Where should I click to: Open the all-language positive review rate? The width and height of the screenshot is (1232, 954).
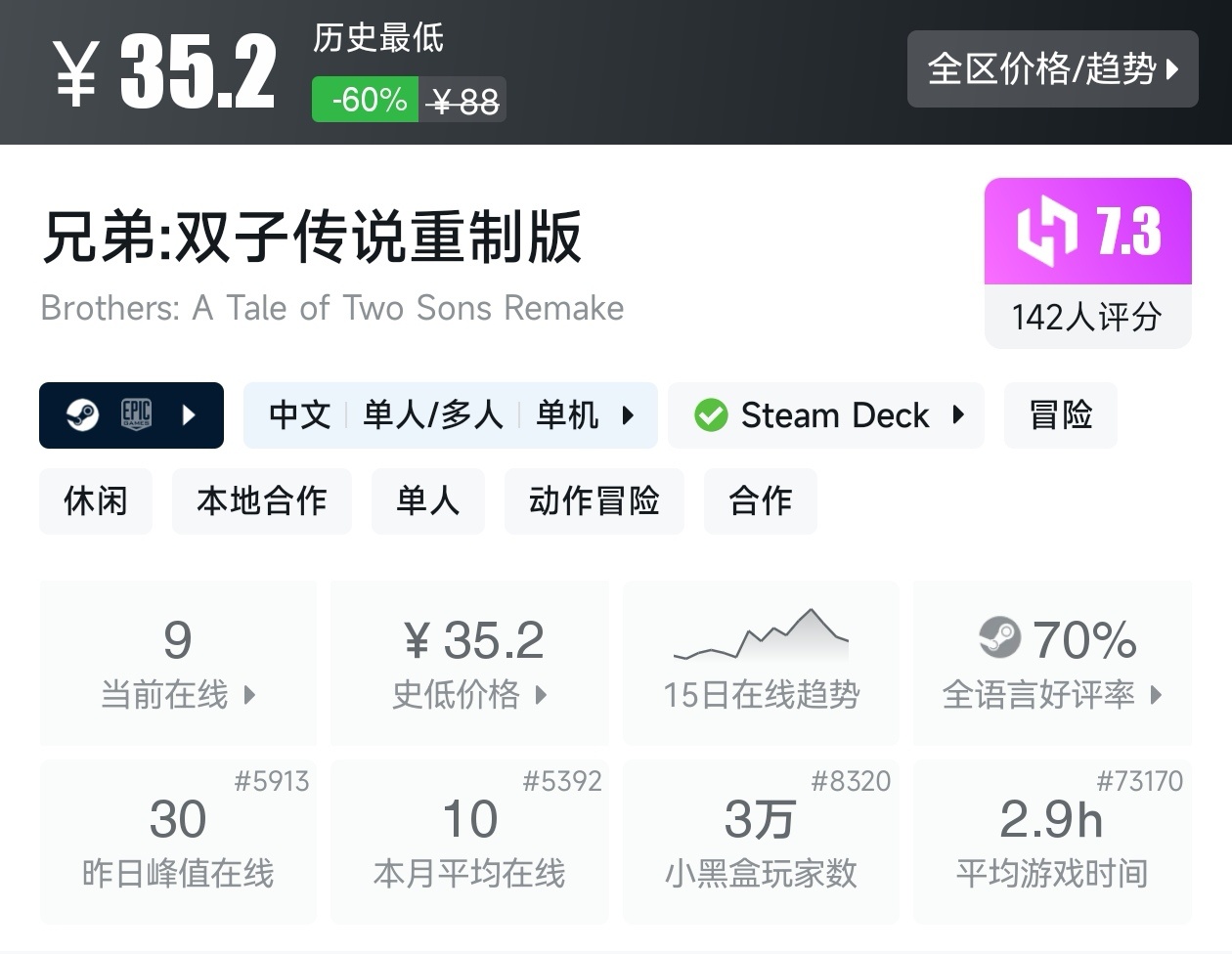(1052, 663)
